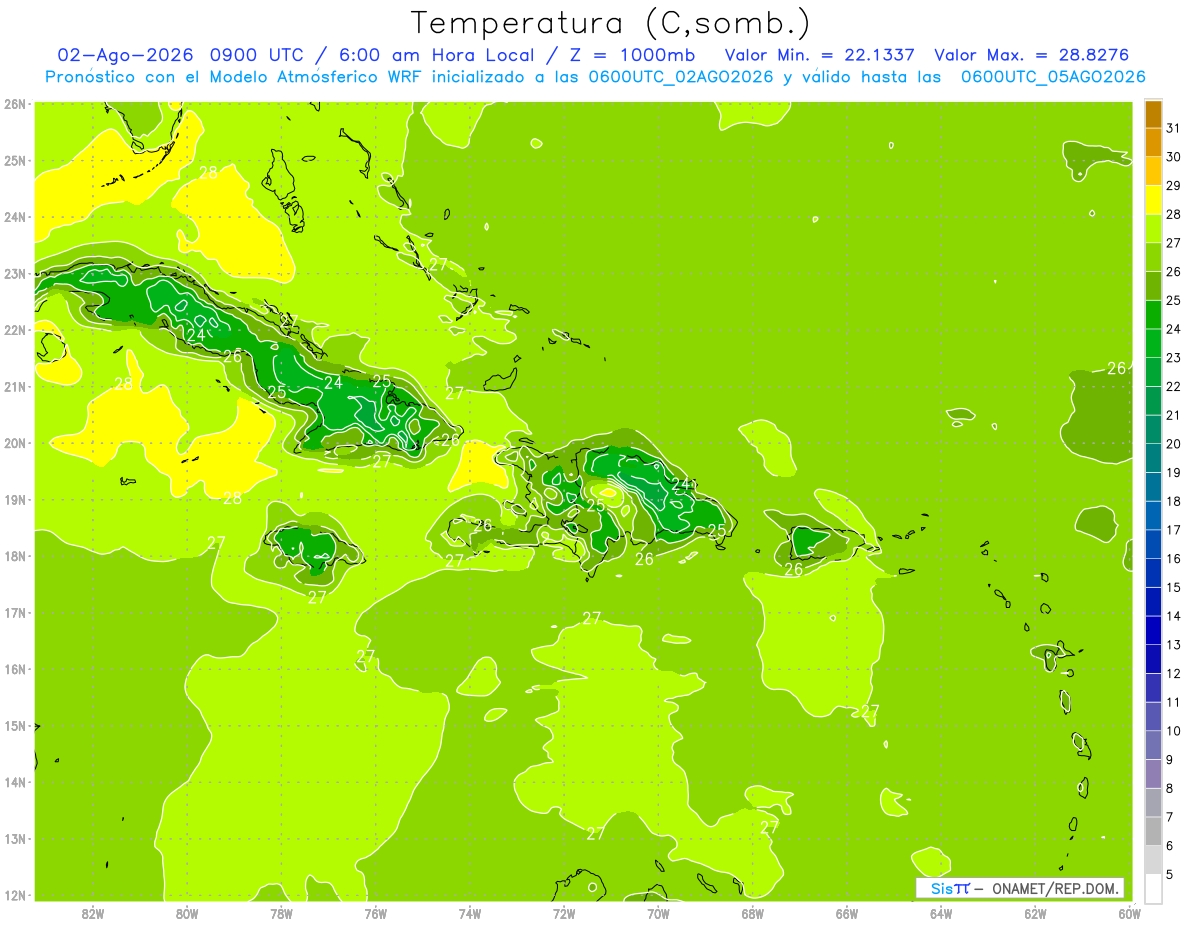The width and height of the screenshot is (1200, 927).
Task: Click the '21N' latitude axis label
Action: 15,386
